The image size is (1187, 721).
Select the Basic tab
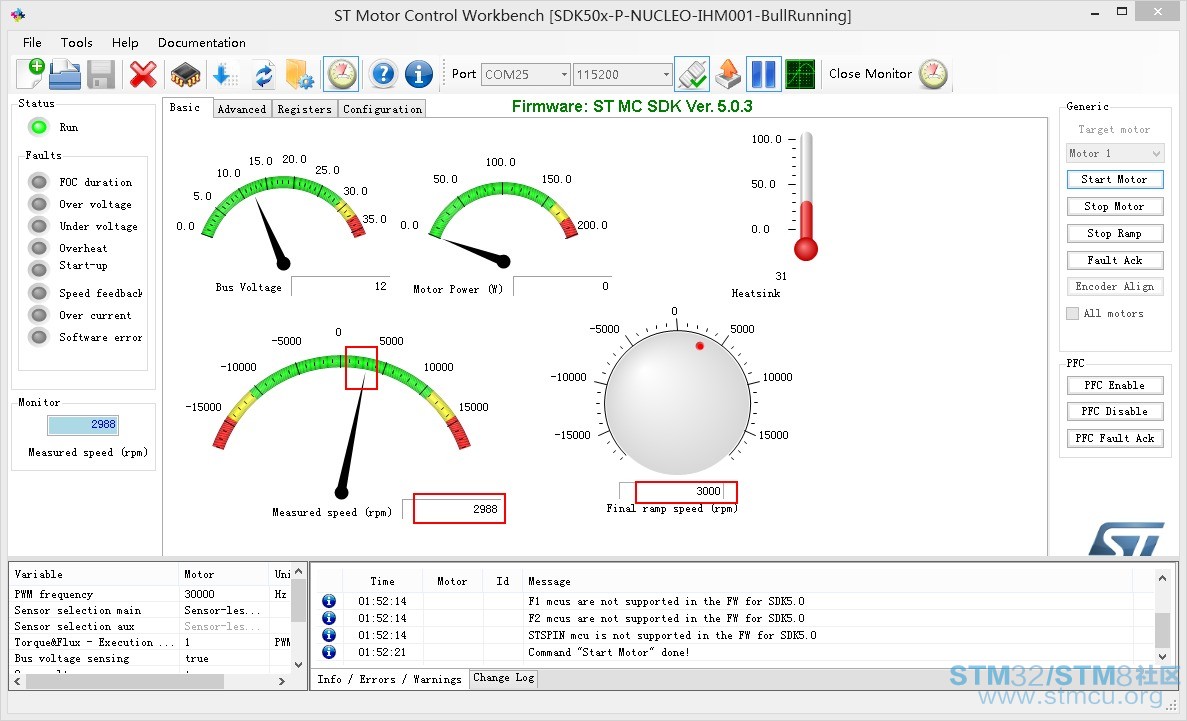coord(185,108)
